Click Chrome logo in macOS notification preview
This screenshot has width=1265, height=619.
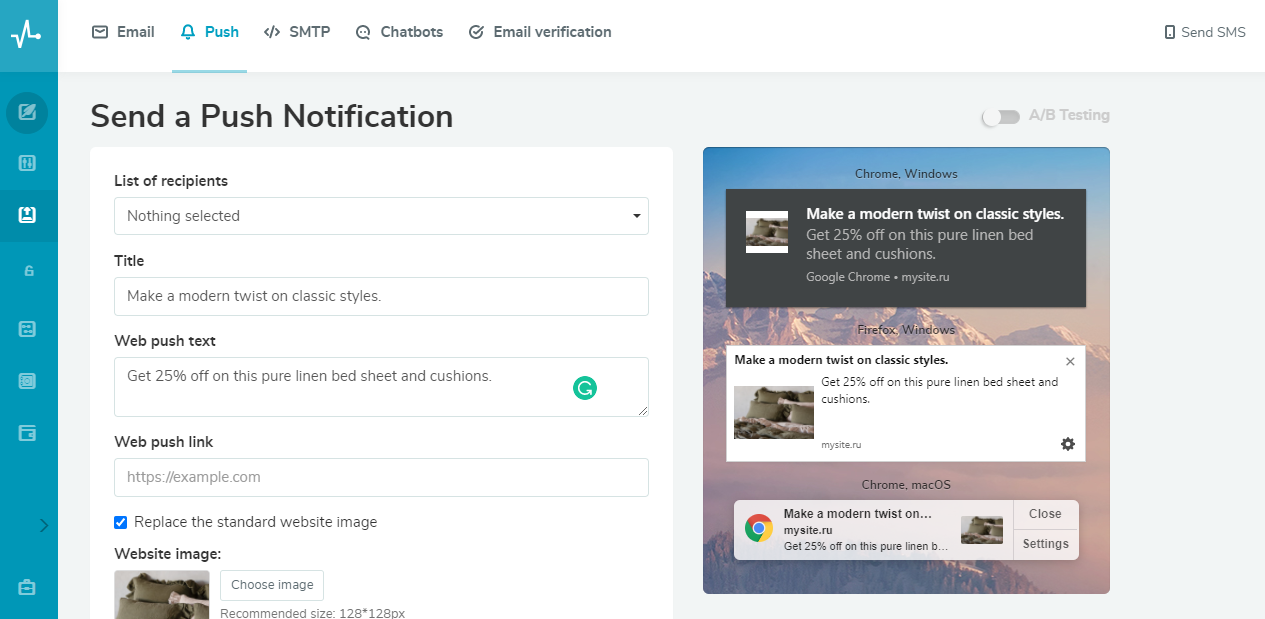pyautogui.click(x=759, y=528)
